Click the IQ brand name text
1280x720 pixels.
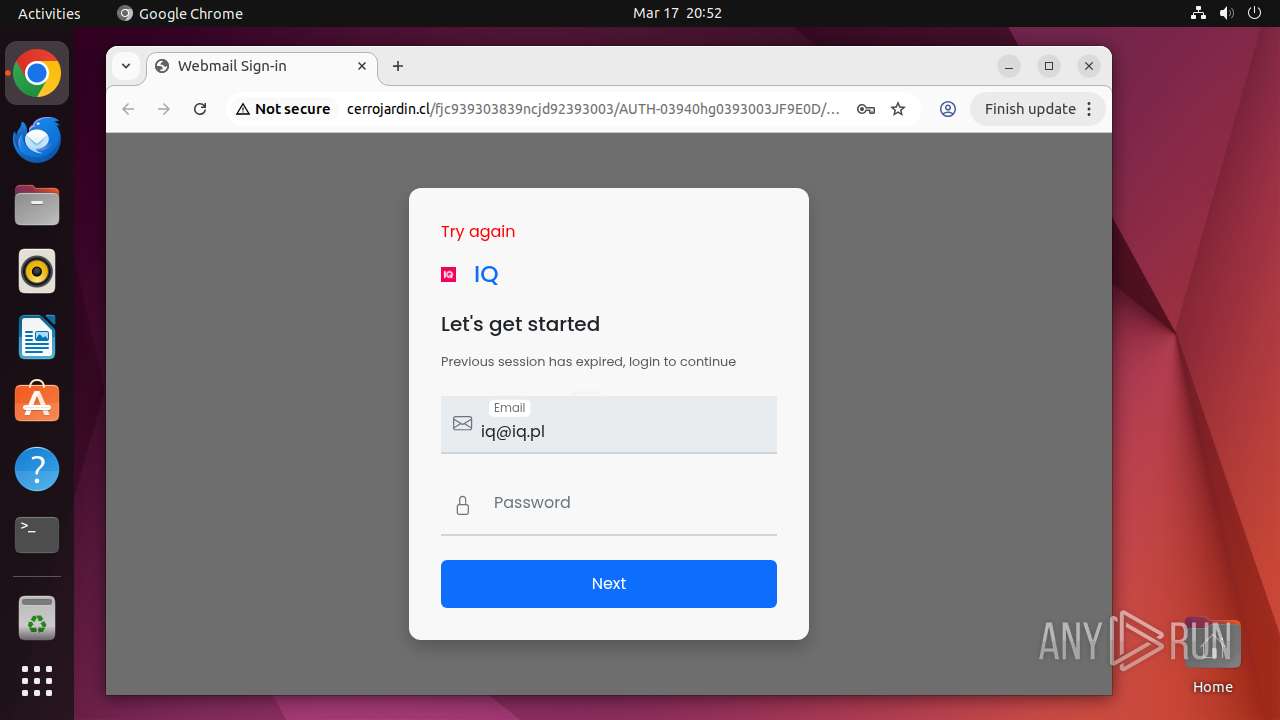[486, 275]
